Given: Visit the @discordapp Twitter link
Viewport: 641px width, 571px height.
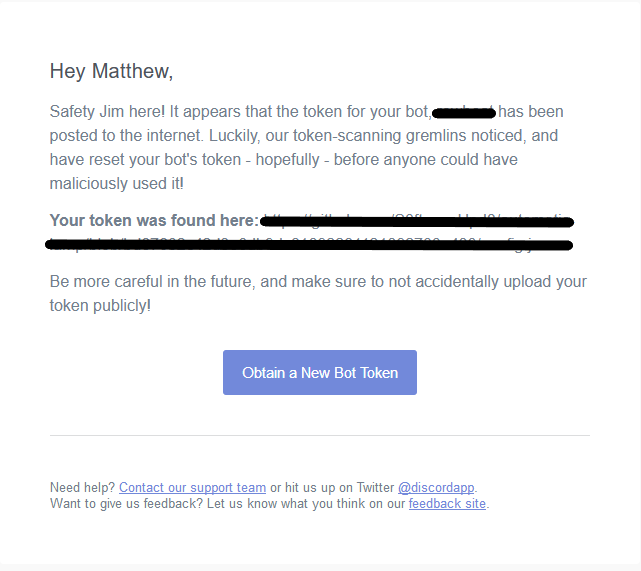Looking at the screenshot, I should (436, 488).
